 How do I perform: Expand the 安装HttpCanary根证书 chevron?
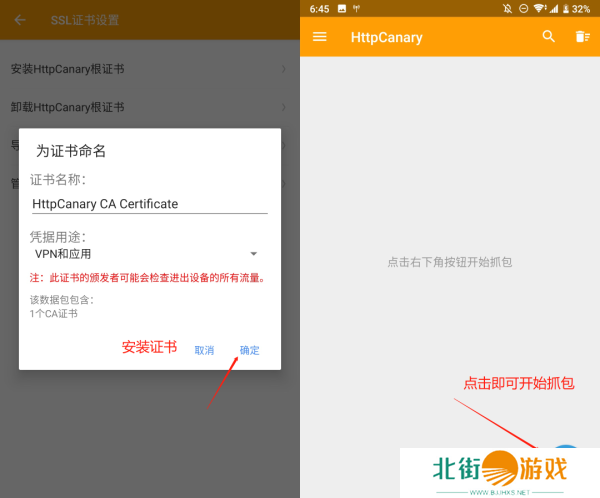[x=284, y=69]
